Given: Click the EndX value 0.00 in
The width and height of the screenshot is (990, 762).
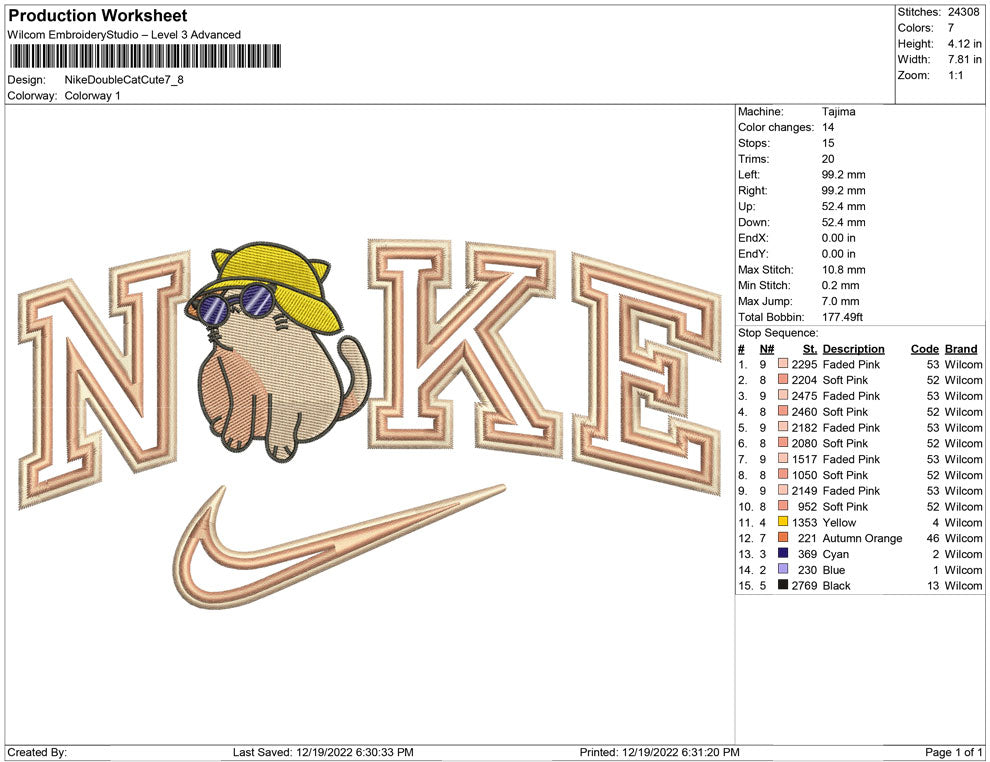Looking at the screenshot, I should pyautogui.click(x=838, y=238).
